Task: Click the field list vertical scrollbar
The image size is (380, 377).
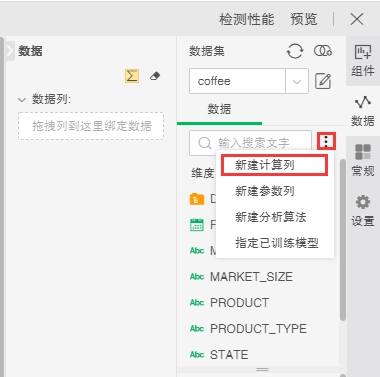Action: (343, 240)
